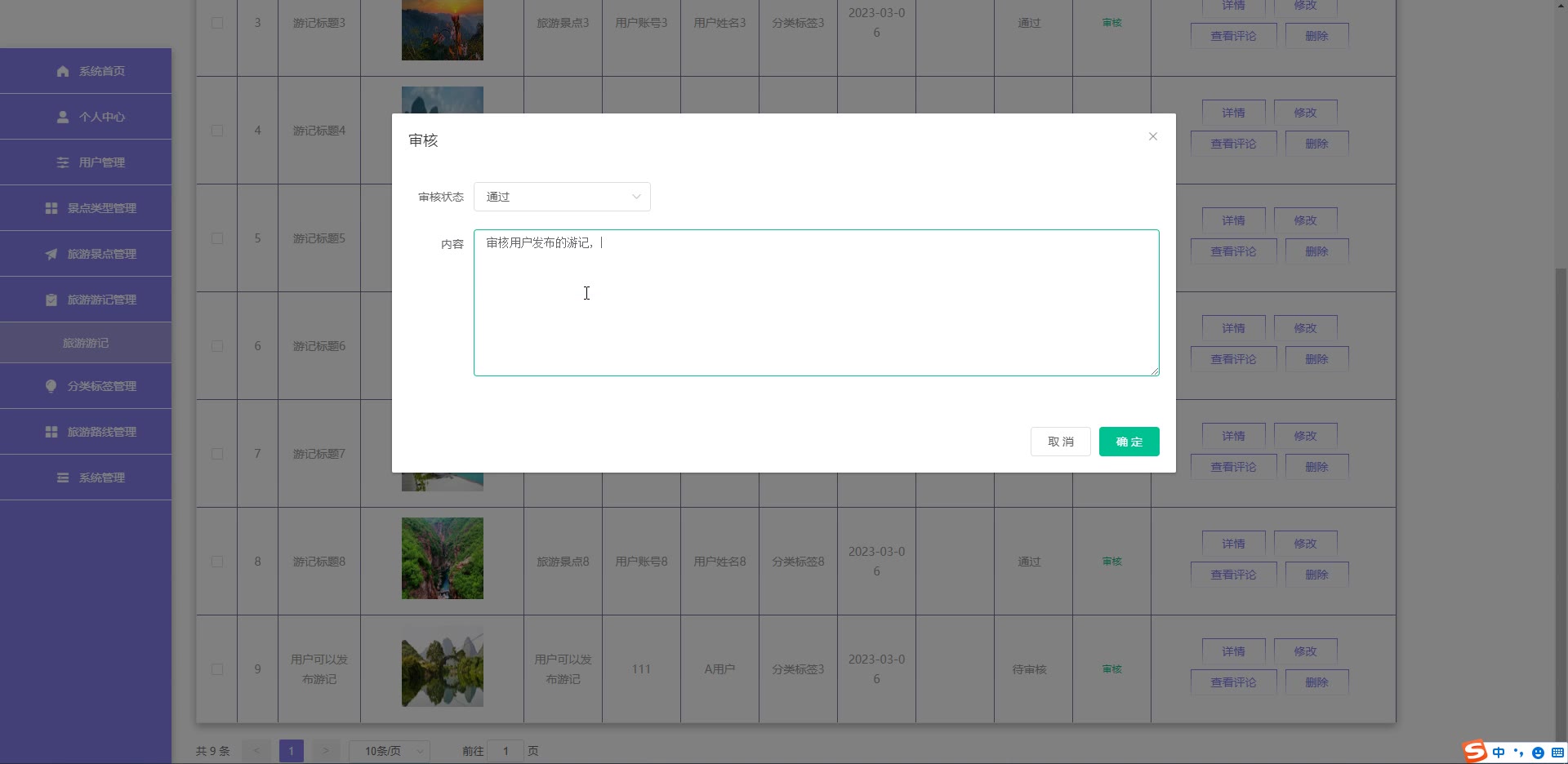Image resolution: width=1568 pixels, height=764 pixels.
Task: Click the list icon beside 系统管理
Action: [63, 477]
